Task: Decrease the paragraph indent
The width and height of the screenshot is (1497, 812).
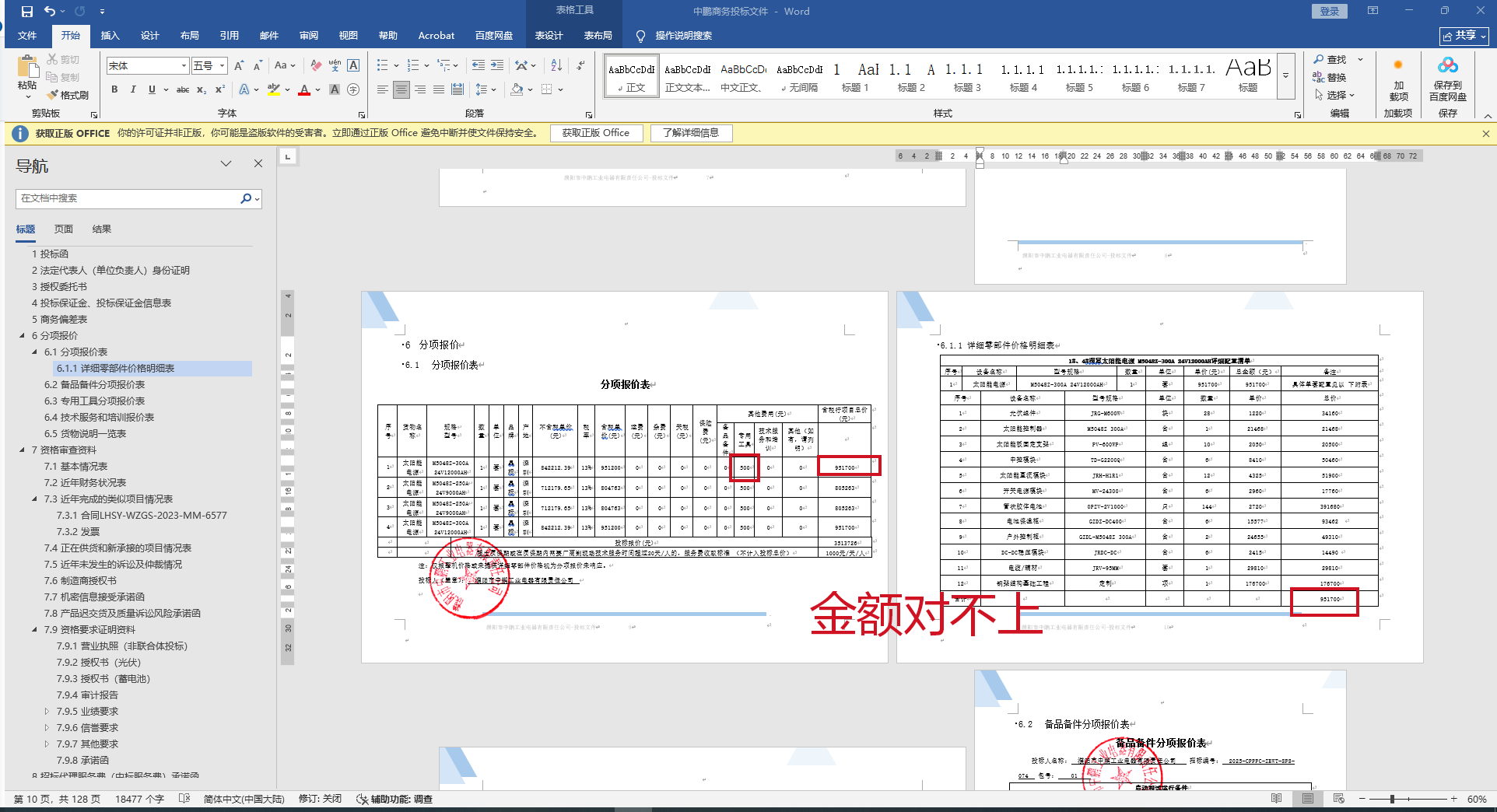Action: [479, 66]
